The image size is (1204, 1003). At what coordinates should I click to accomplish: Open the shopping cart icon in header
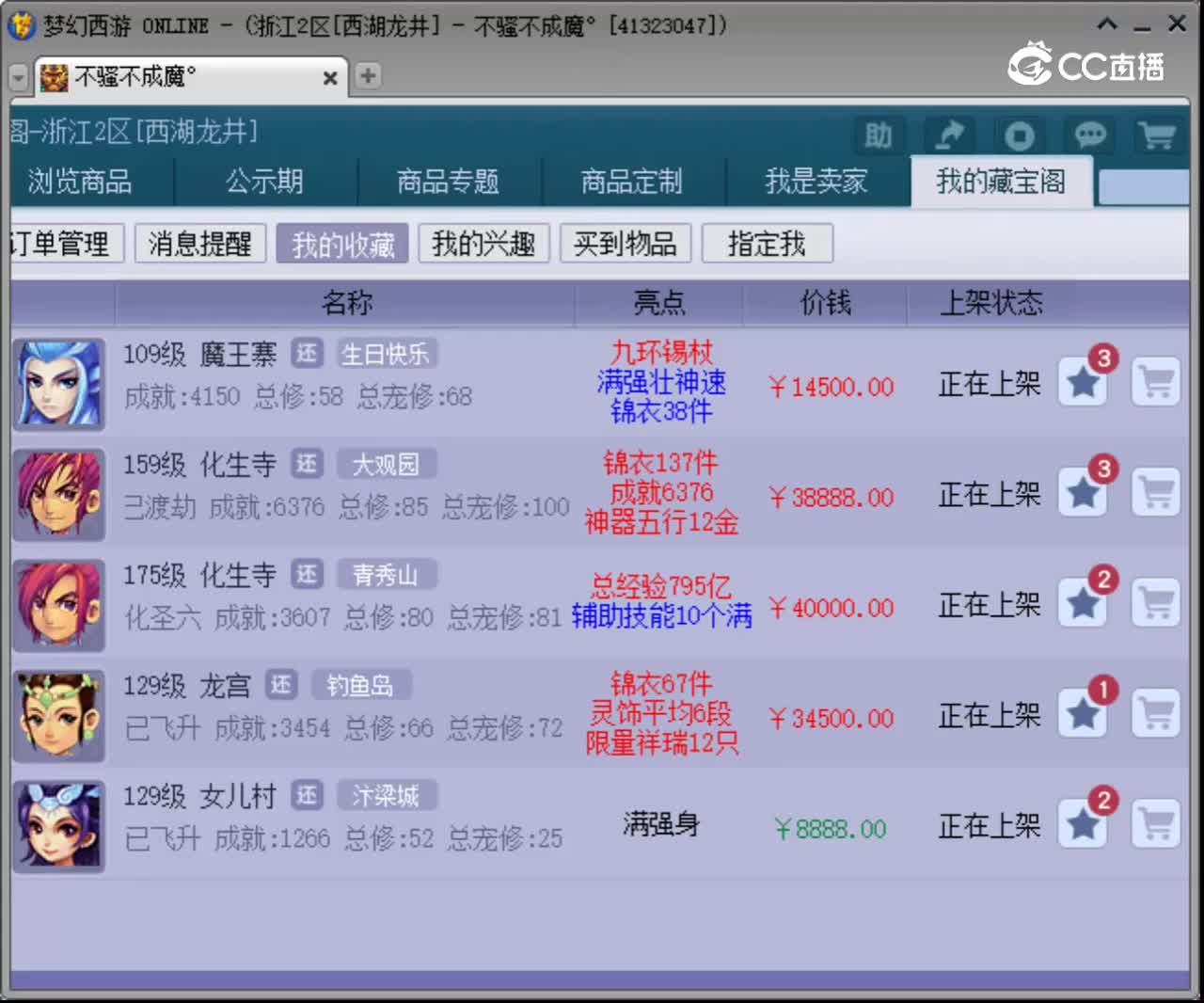[x=1158, y=136]
